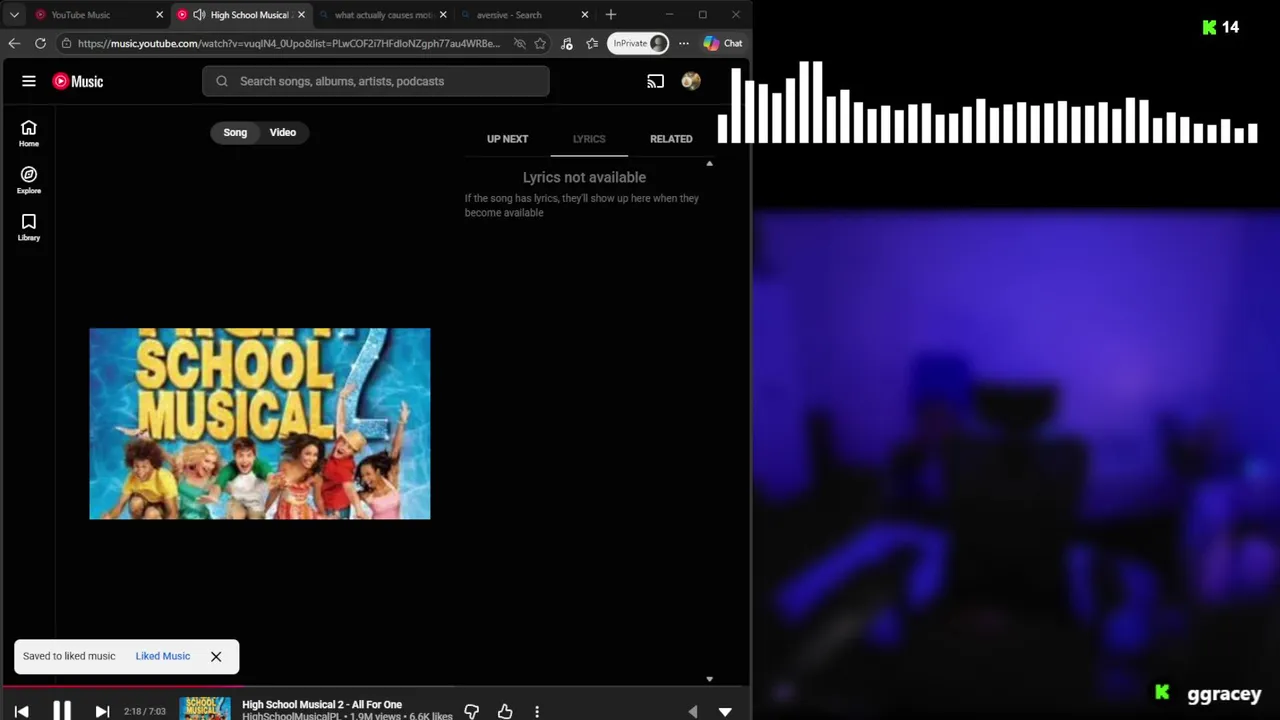Skip to next track
This screenshot has height=720, width=1280.
coord(102,711)
